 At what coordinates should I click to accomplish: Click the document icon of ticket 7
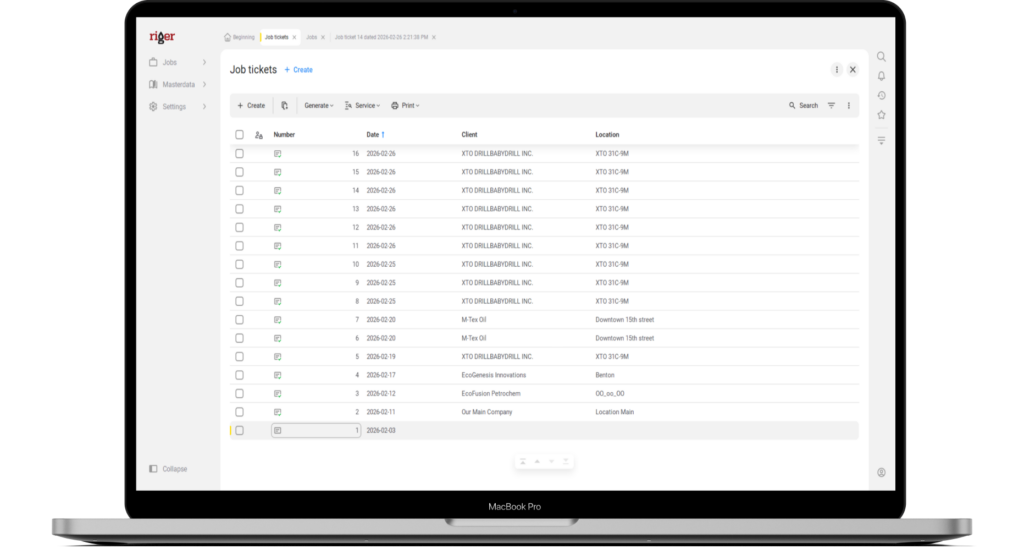click(x=278, y=320)
